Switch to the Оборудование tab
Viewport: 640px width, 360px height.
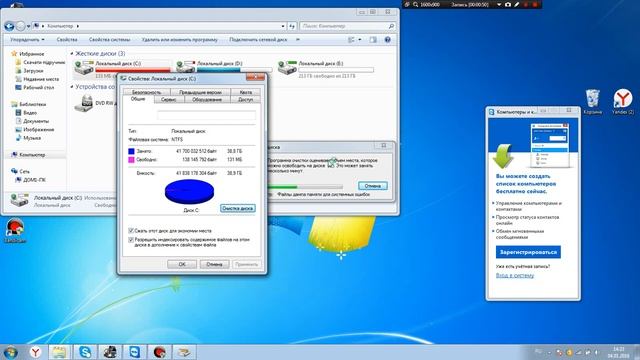pos(207,99)
